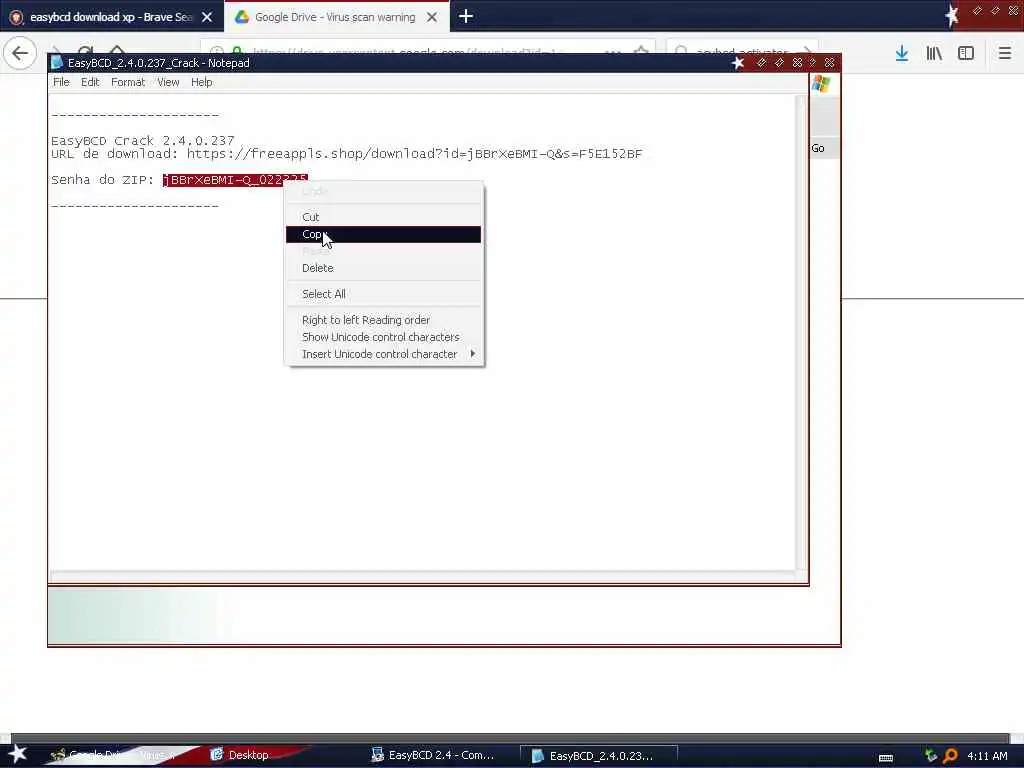This screenshot has height=768, width=1024.
Task: Click the star icon in browser title bar
Action: pyautogui.click(x=952, y=15)
